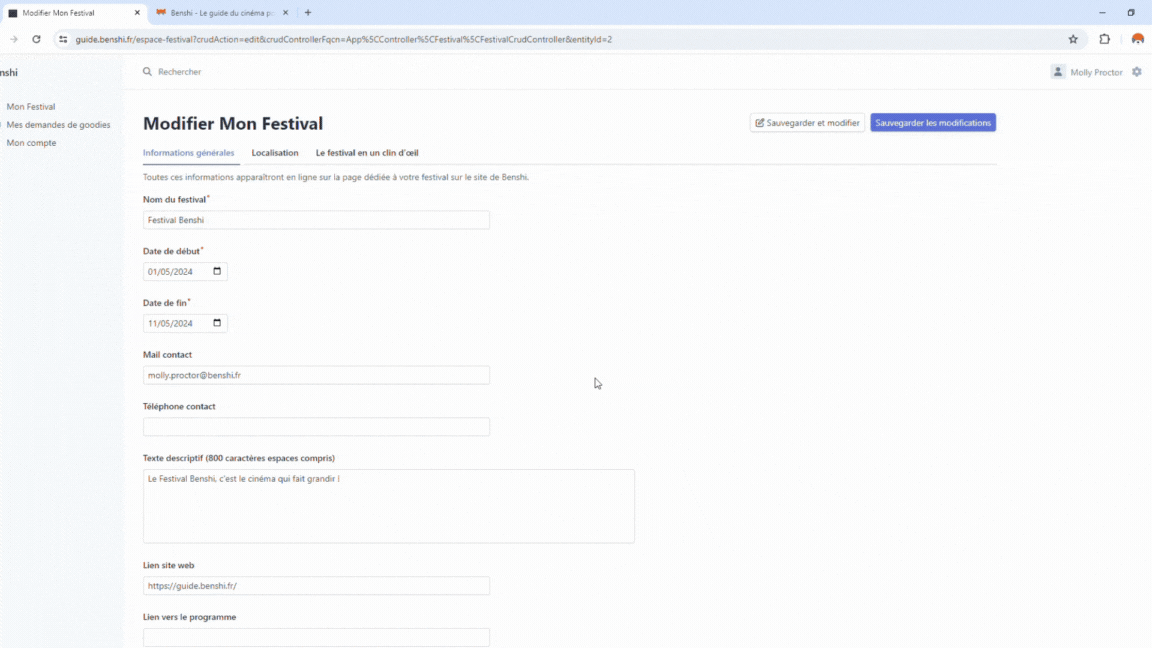Switch to the Localisation tab
Viewport: 1152px width, 648px height.
pos(275,153)
